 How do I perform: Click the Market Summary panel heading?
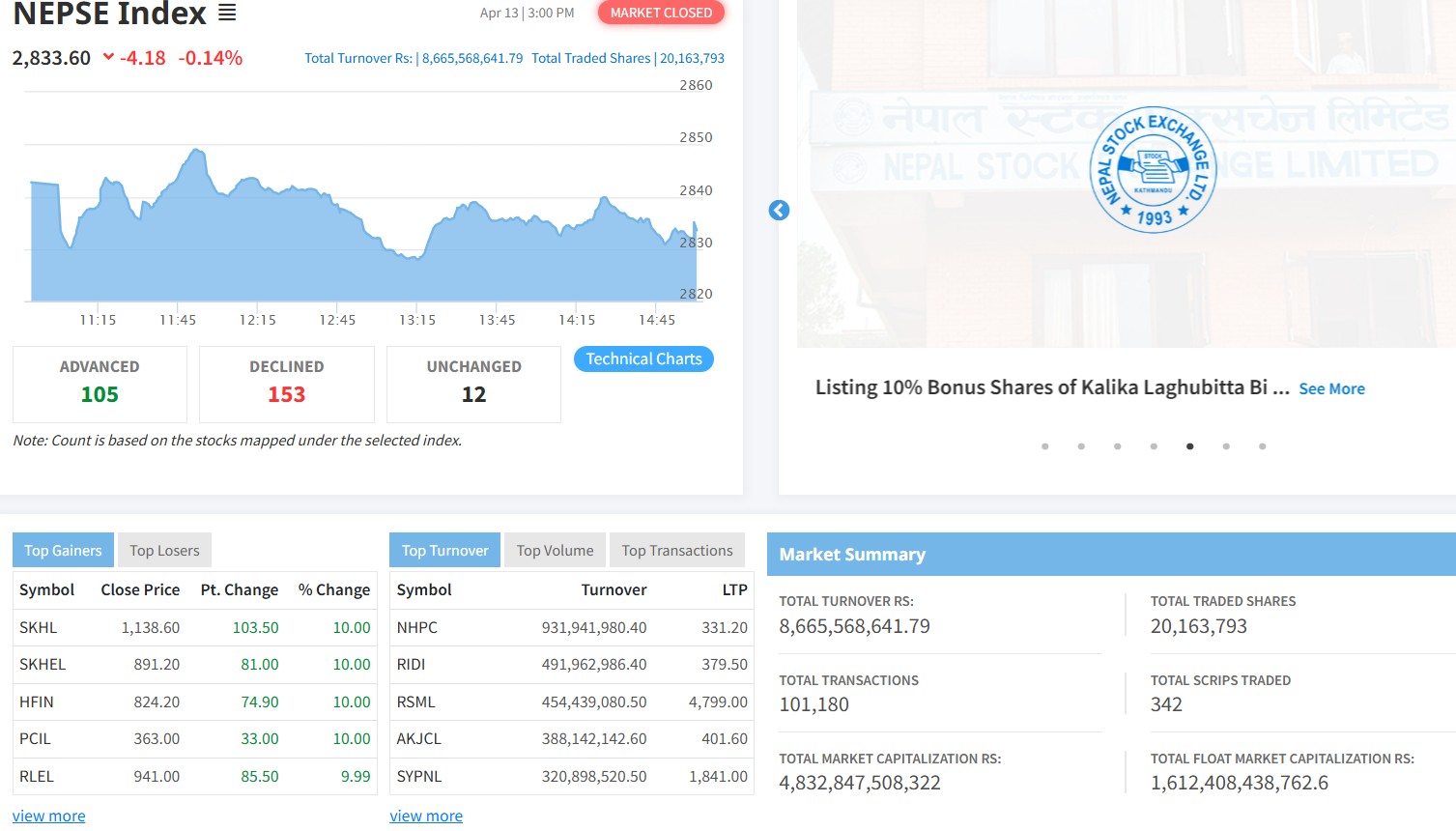click(x=852, y=555)
